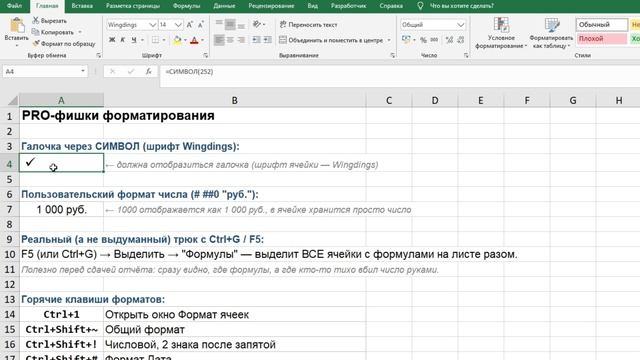
Task: Decrease font size with smaller A
Action: coord(200,25)
